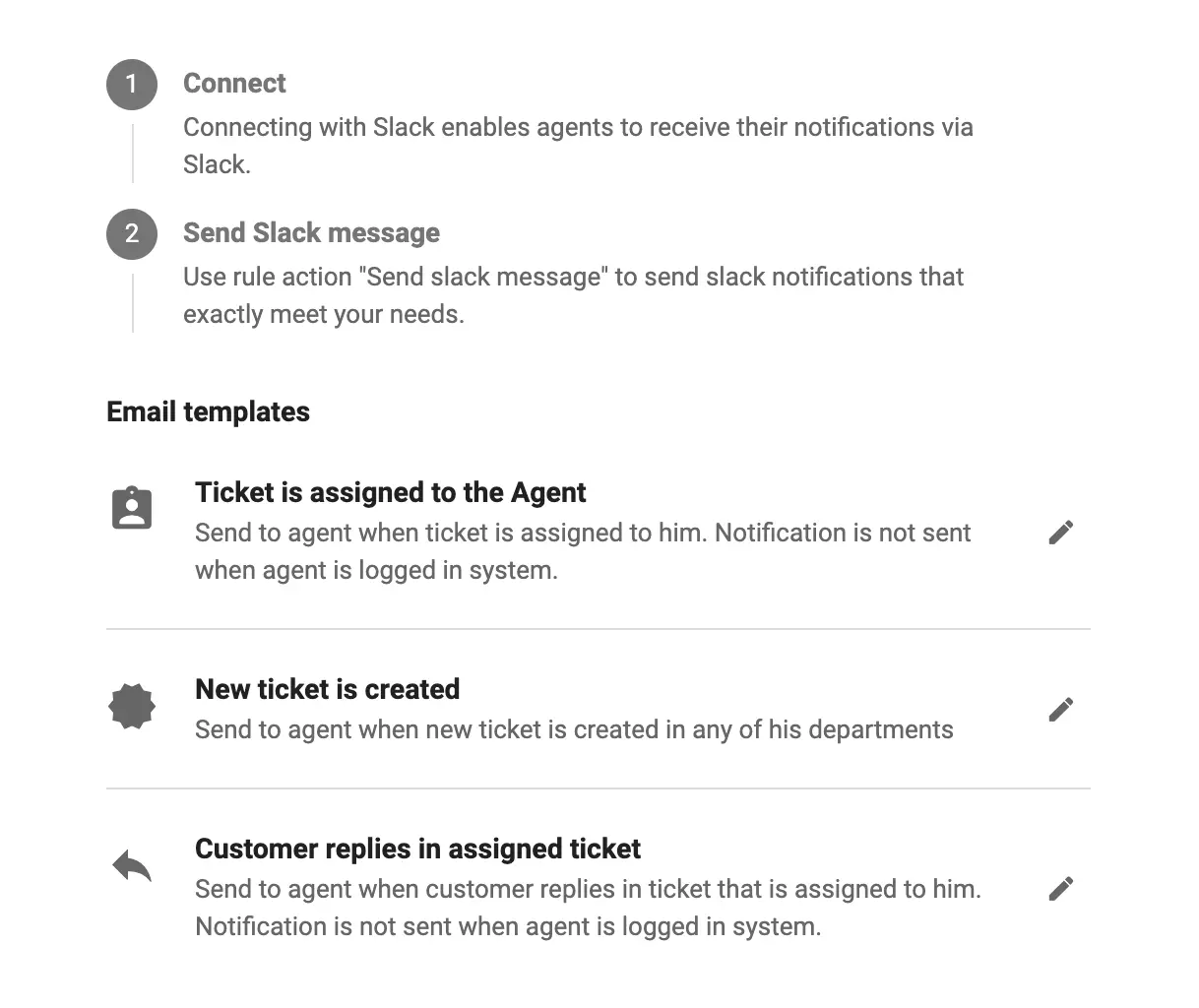Click the New ticket template description row

tap(574, 729)
